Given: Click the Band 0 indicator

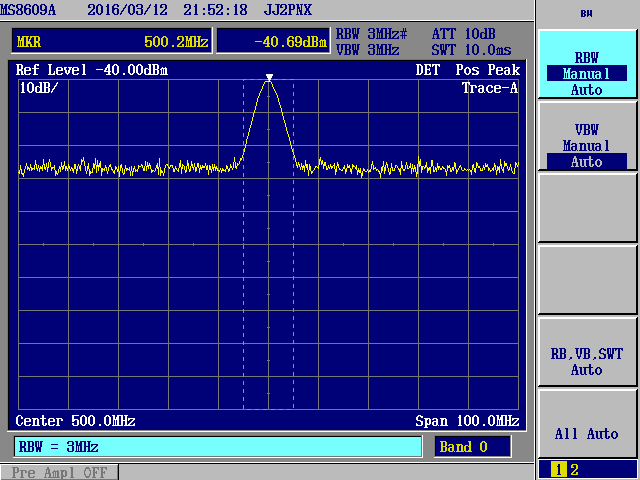Looking at the screenshot, I should coord(472,447).
